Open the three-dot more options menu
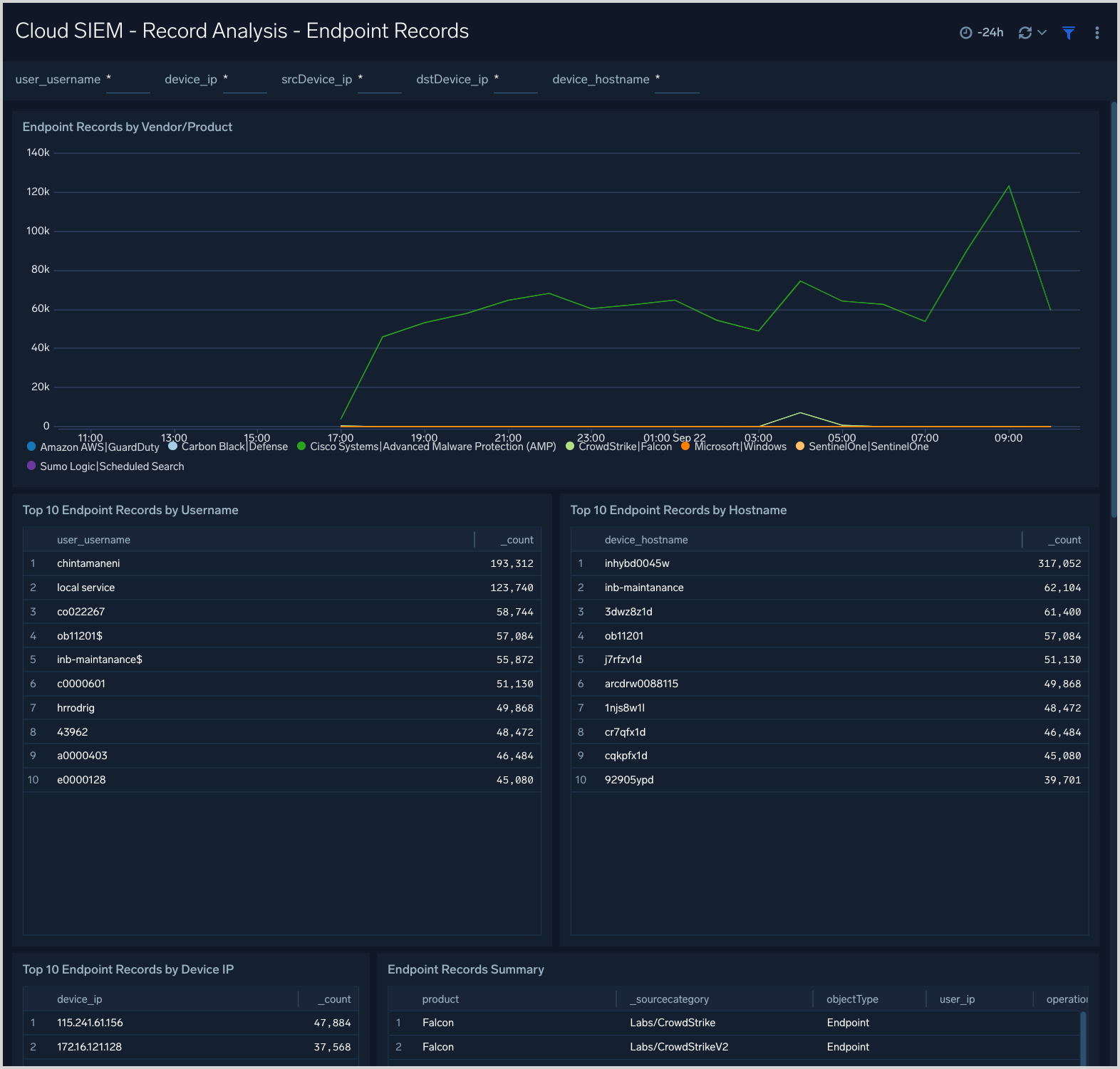Viewport: 1120px width, 1069px height. click(1096, 33)
